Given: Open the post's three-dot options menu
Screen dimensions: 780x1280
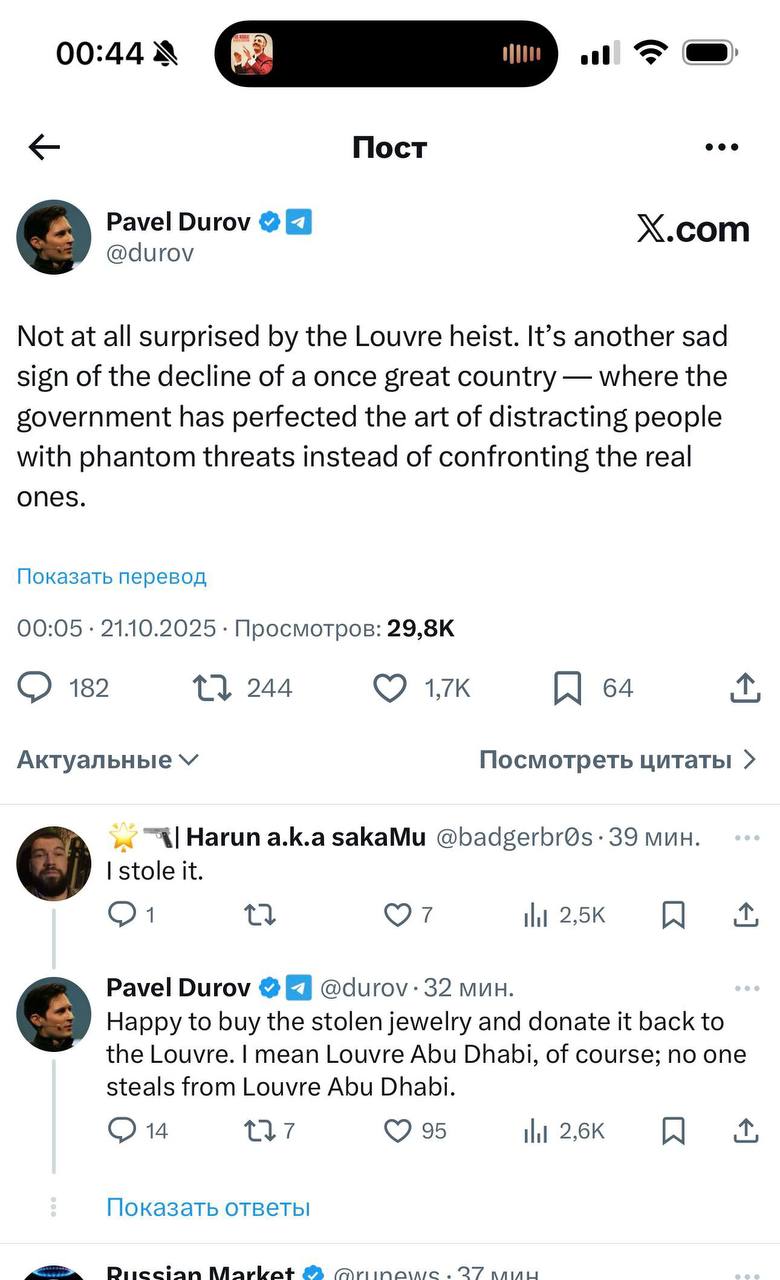Looking at the screenshot, I should 721,148.
